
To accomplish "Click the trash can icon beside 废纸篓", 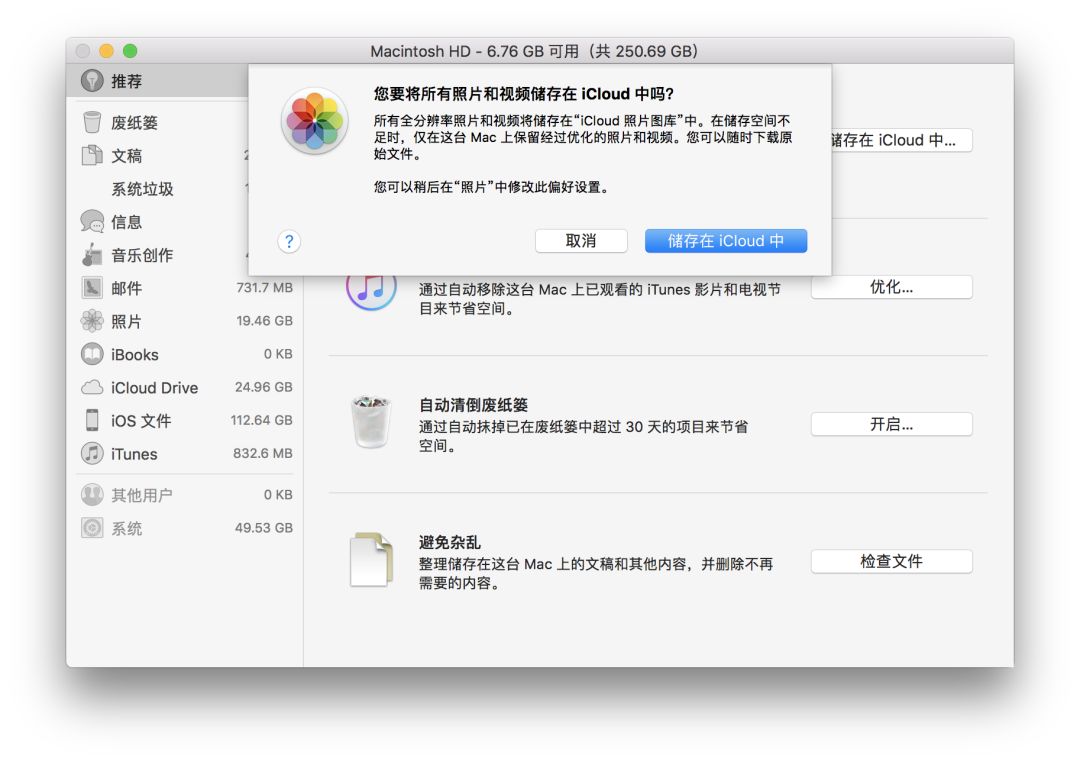I will click(x=92, y=122).
